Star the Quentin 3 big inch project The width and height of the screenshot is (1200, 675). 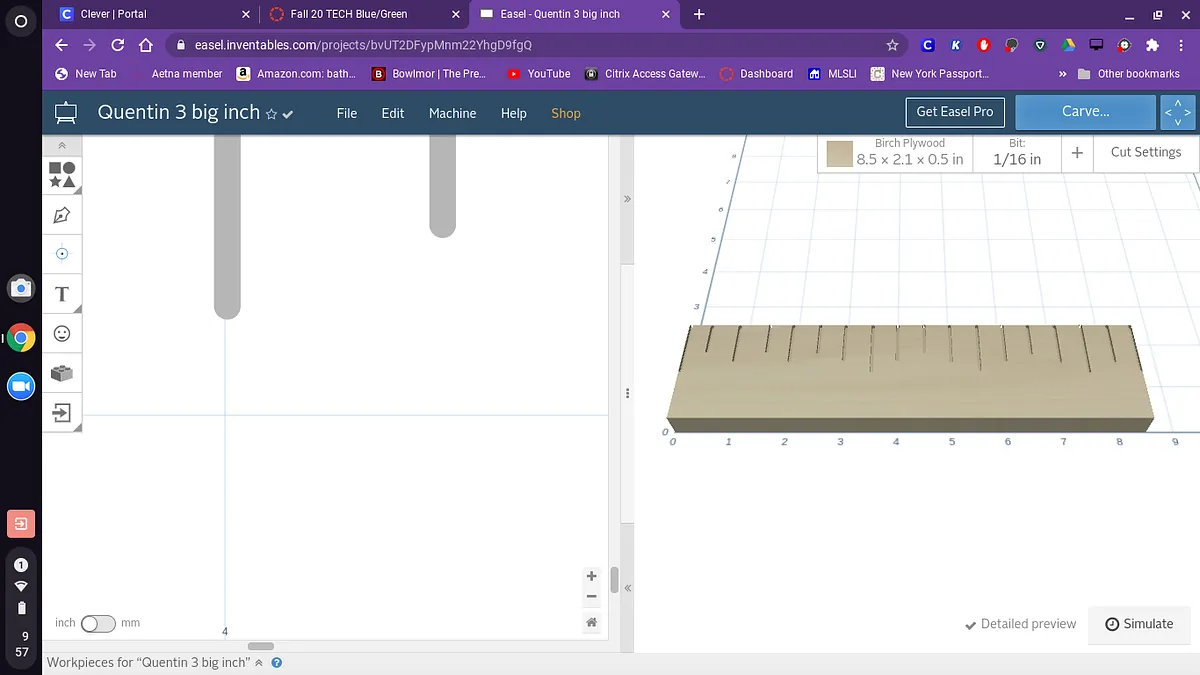tap(271, 114)
